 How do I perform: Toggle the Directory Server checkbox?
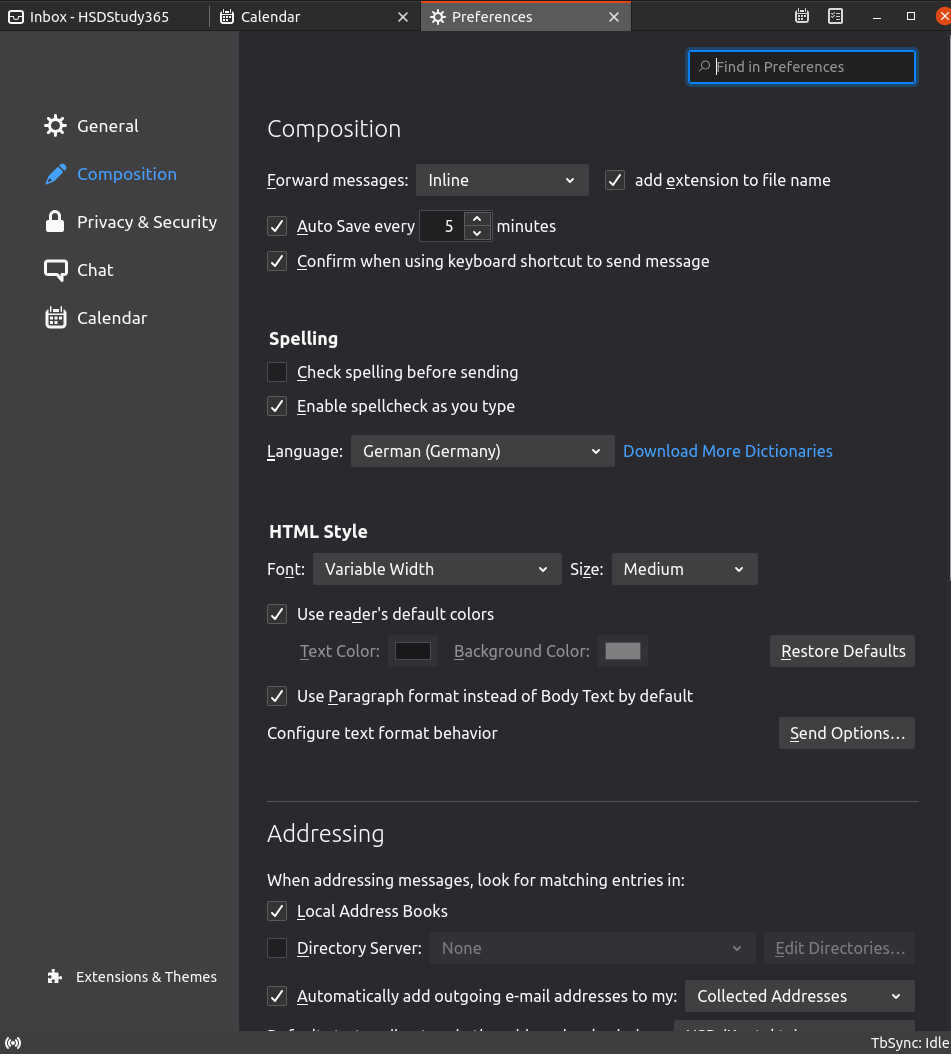(277, 948)
